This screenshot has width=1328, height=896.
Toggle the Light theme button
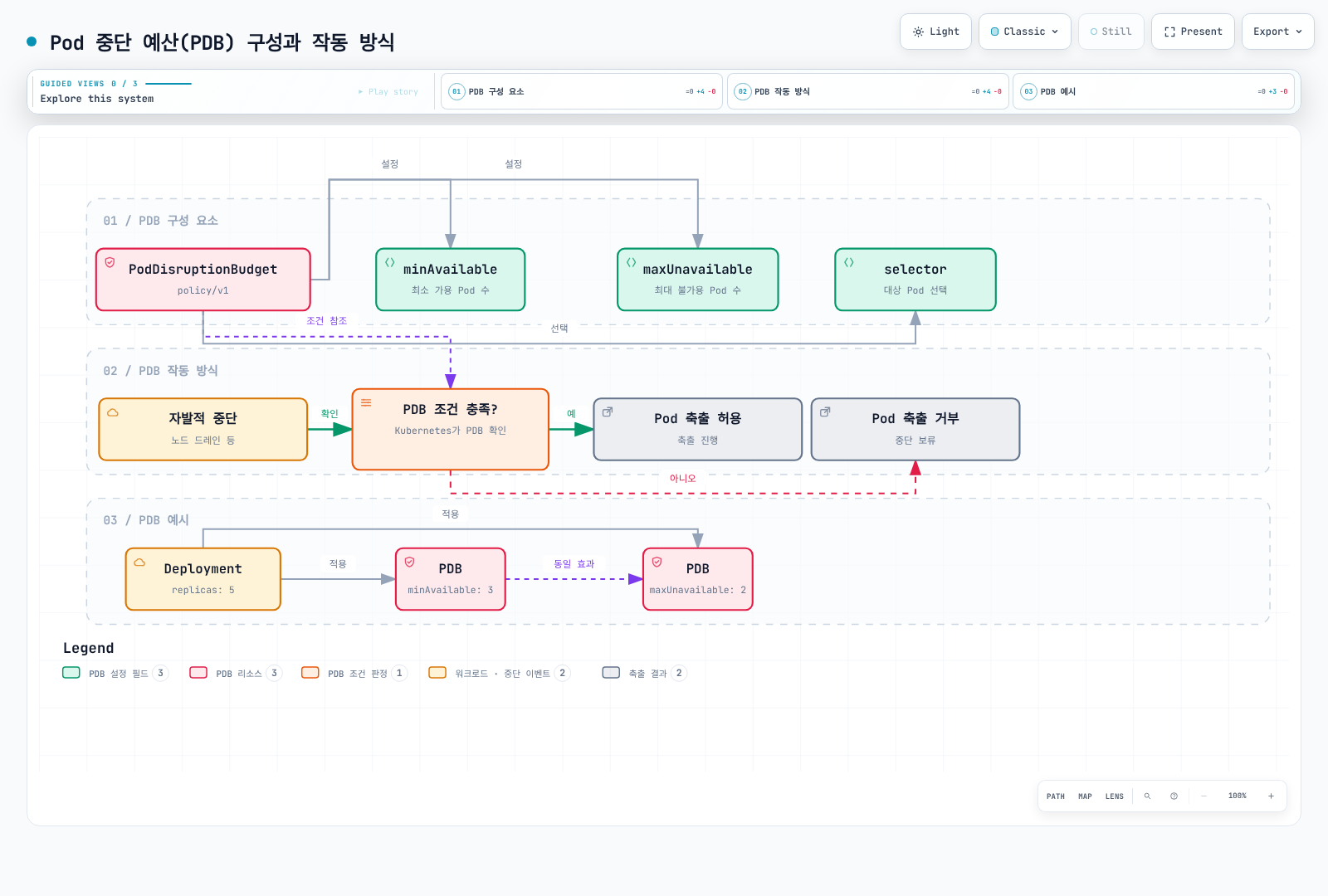(935, 32)
